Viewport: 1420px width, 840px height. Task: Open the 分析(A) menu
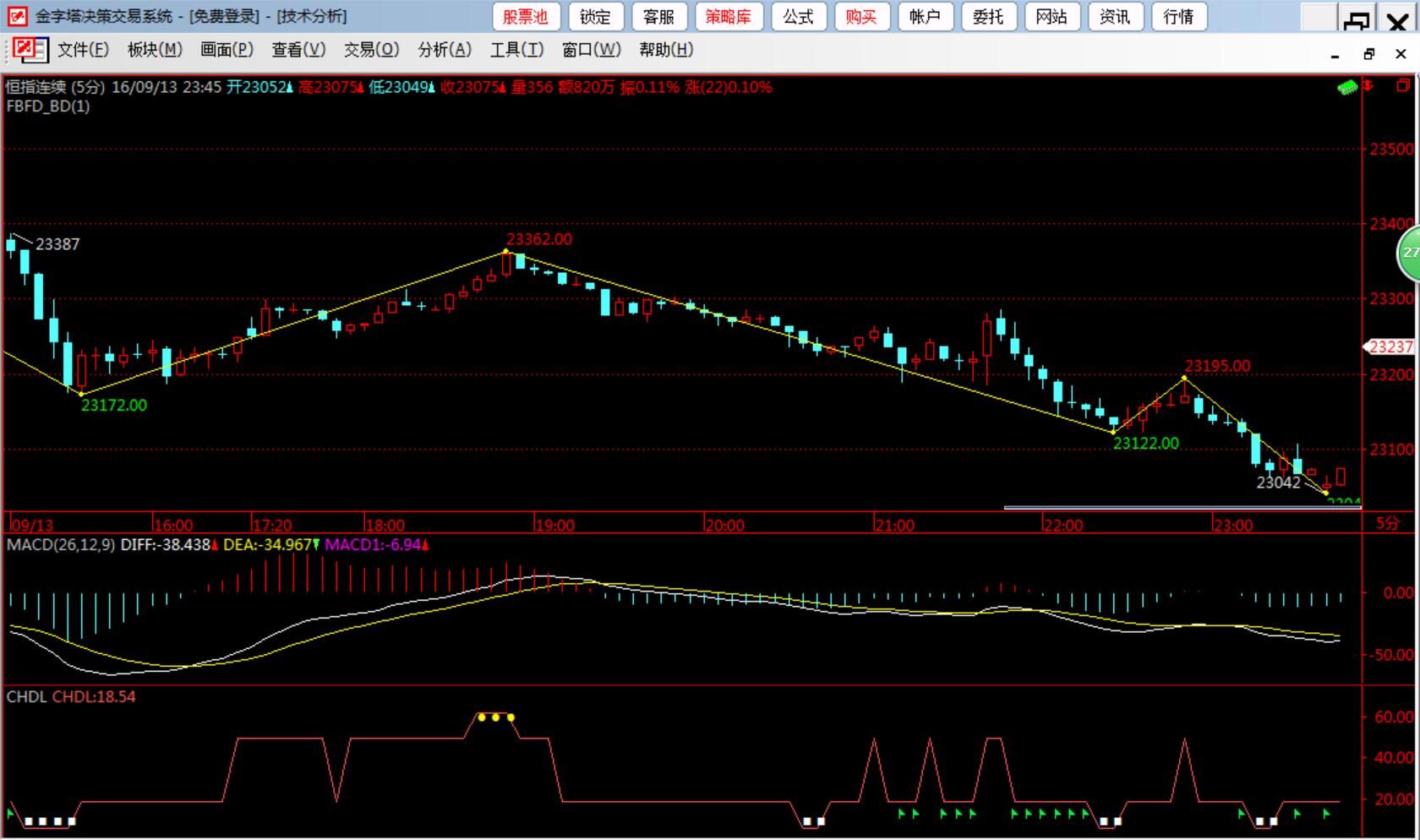(445, 50)
